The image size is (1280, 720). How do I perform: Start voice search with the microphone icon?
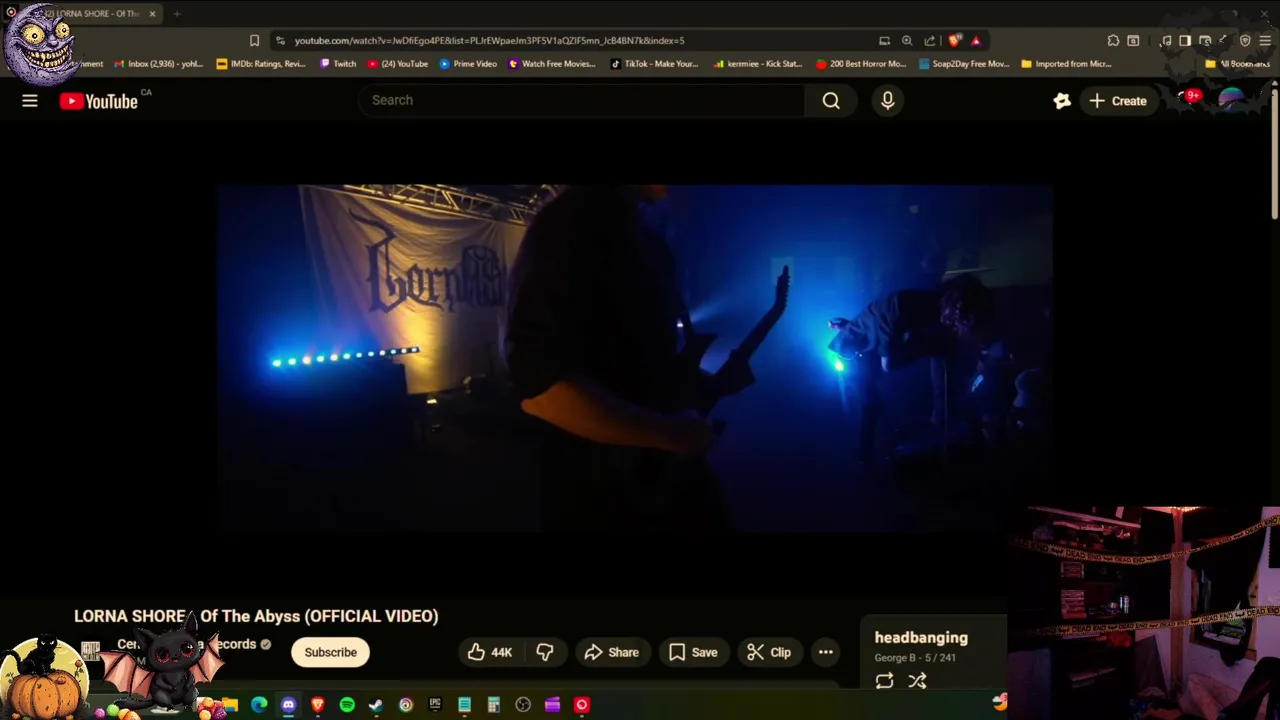(x=887, y=100)
